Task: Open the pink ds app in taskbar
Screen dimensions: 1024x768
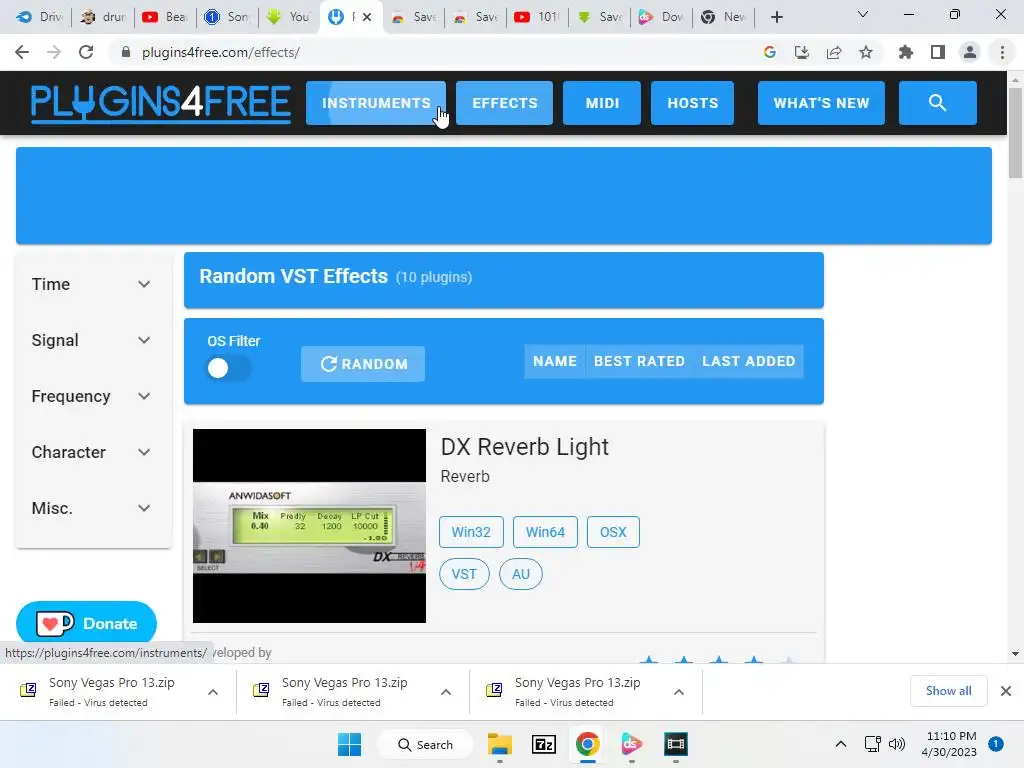Action: 632,744
